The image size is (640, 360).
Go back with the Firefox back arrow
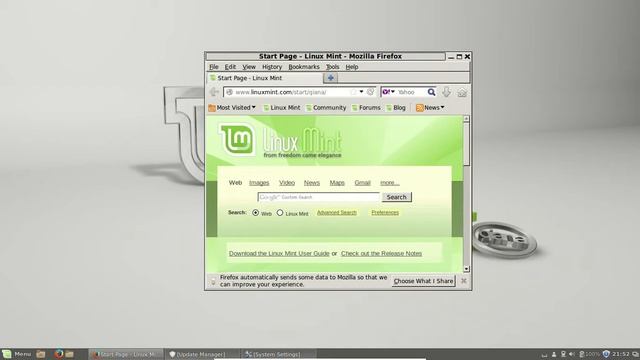(214, 92)
